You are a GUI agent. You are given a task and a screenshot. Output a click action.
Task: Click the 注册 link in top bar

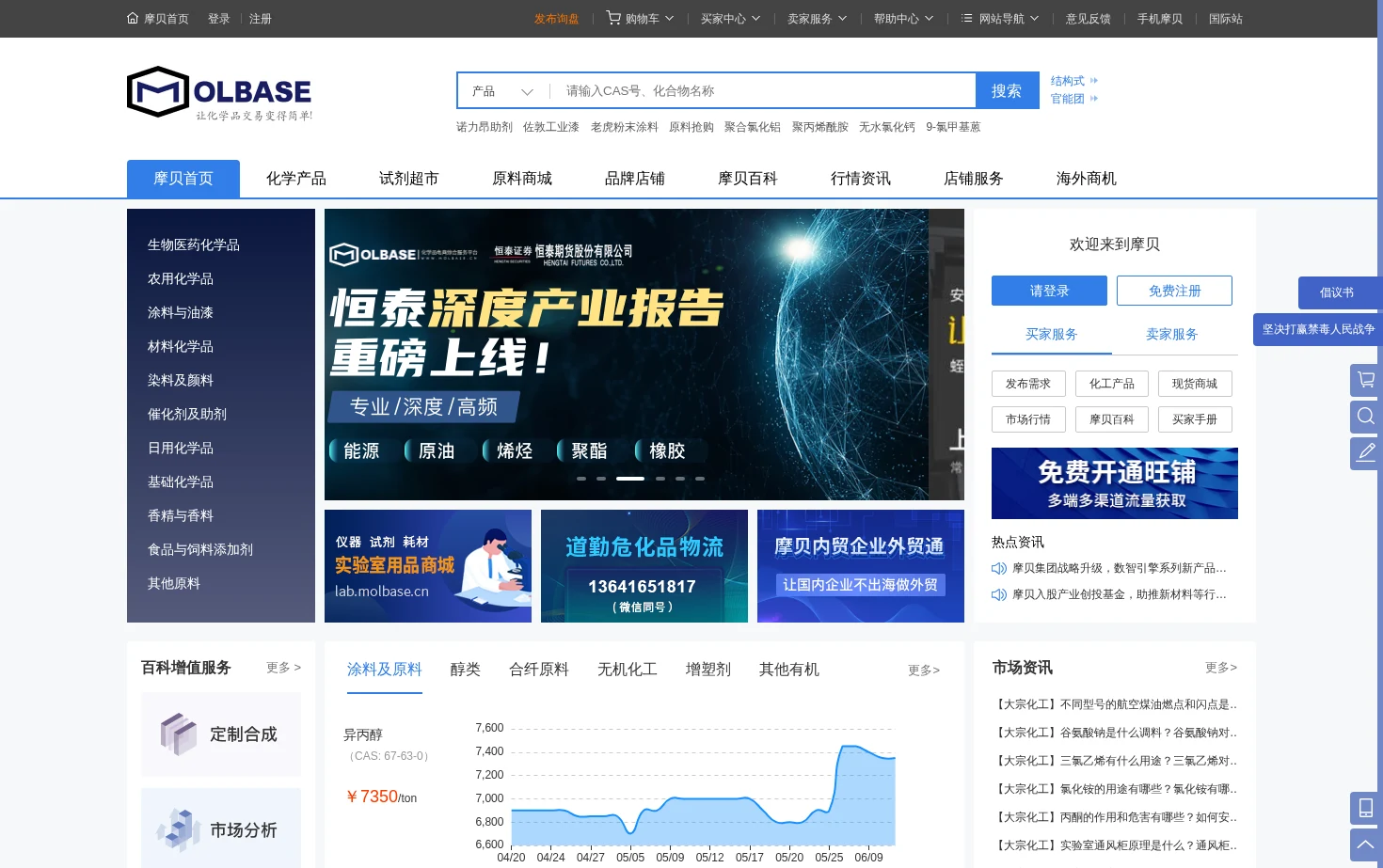coord(261,19)
